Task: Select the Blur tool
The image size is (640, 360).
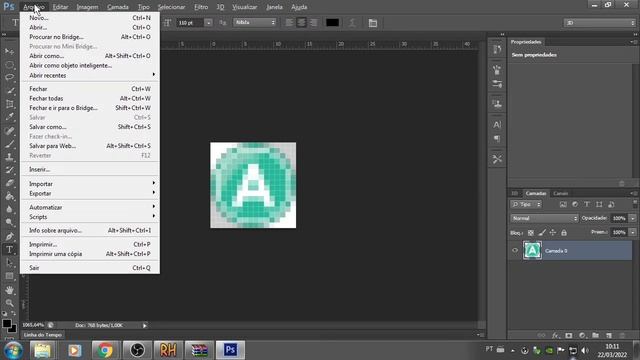Action: point(9,209)
